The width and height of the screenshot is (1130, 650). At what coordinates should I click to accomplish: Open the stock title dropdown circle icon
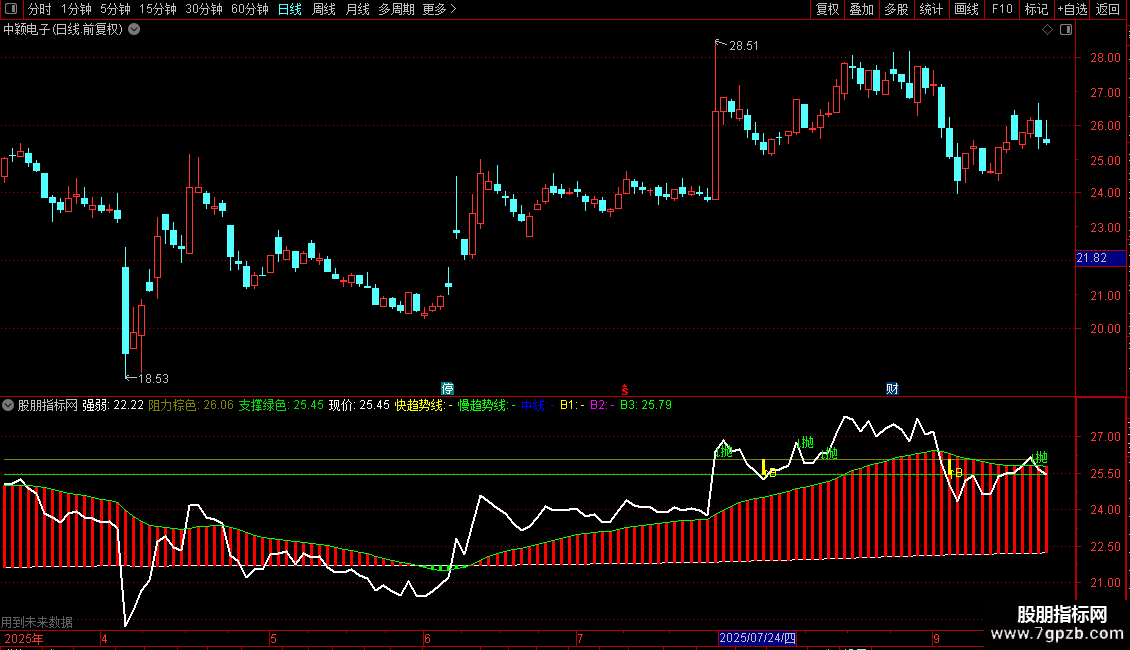[x=134, y=30]
